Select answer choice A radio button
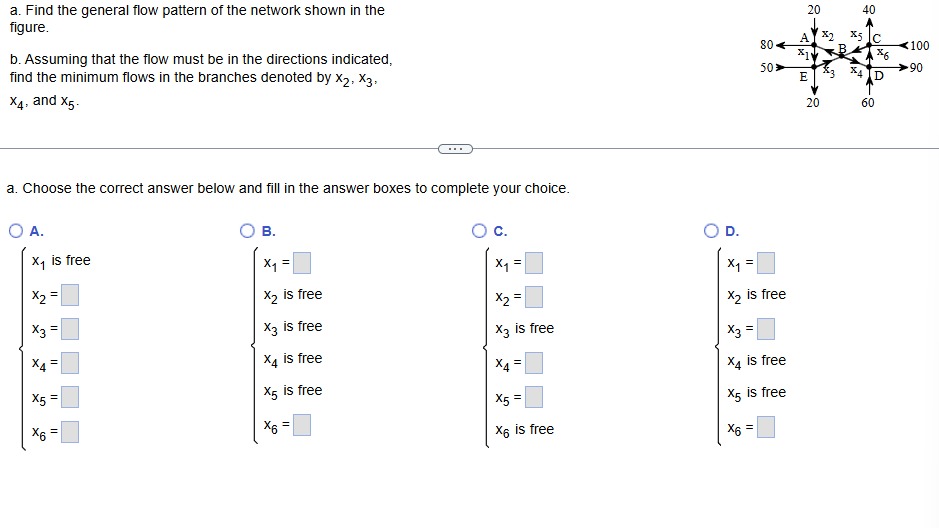Image resolution: width=939 pixels, height=528 pixels. (16, 231)
